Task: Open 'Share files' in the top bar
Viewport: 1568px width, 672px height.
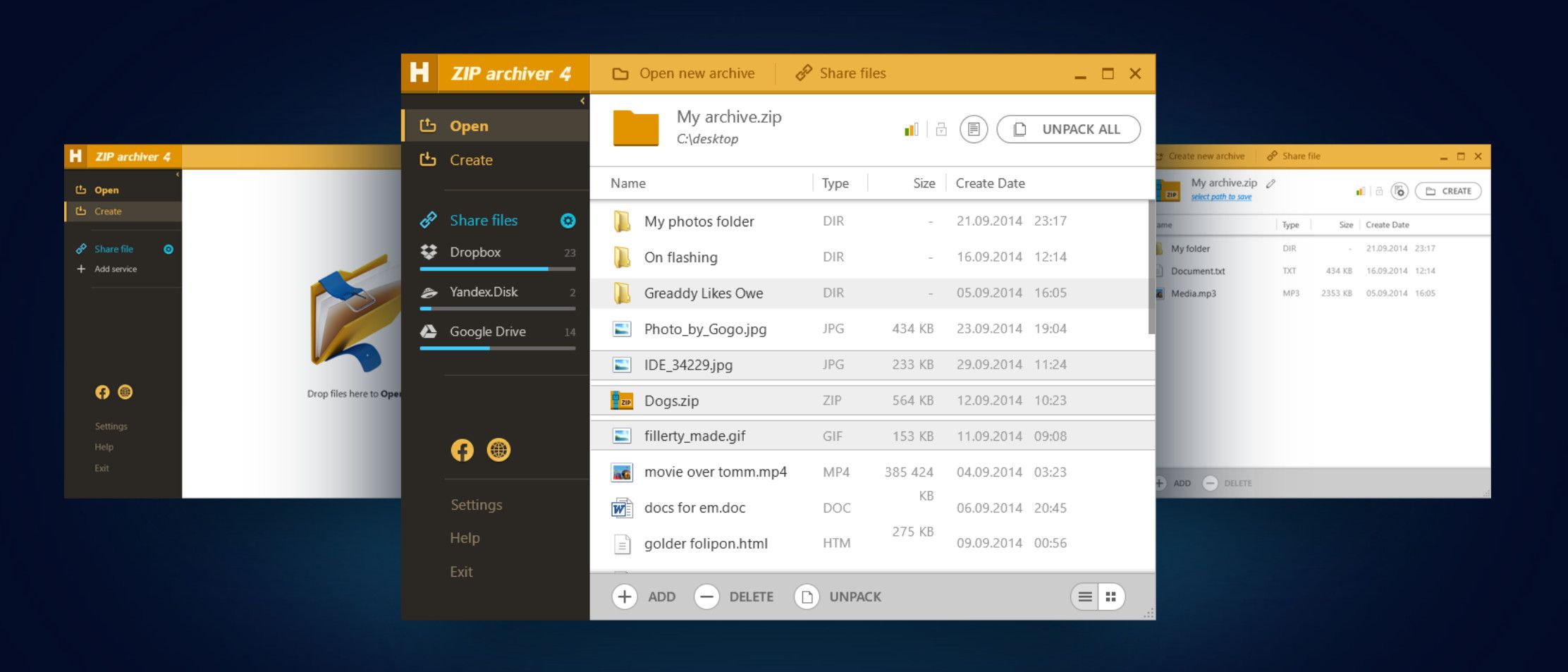Action: pos(840,73)
